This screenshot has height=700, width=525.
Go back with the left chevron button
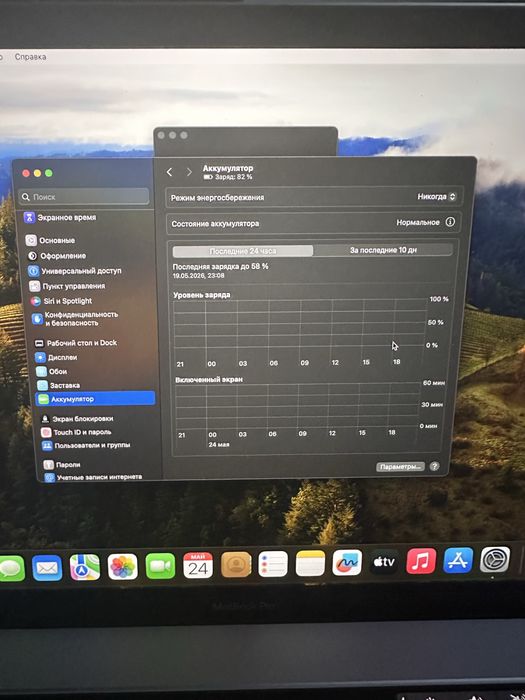169,172
